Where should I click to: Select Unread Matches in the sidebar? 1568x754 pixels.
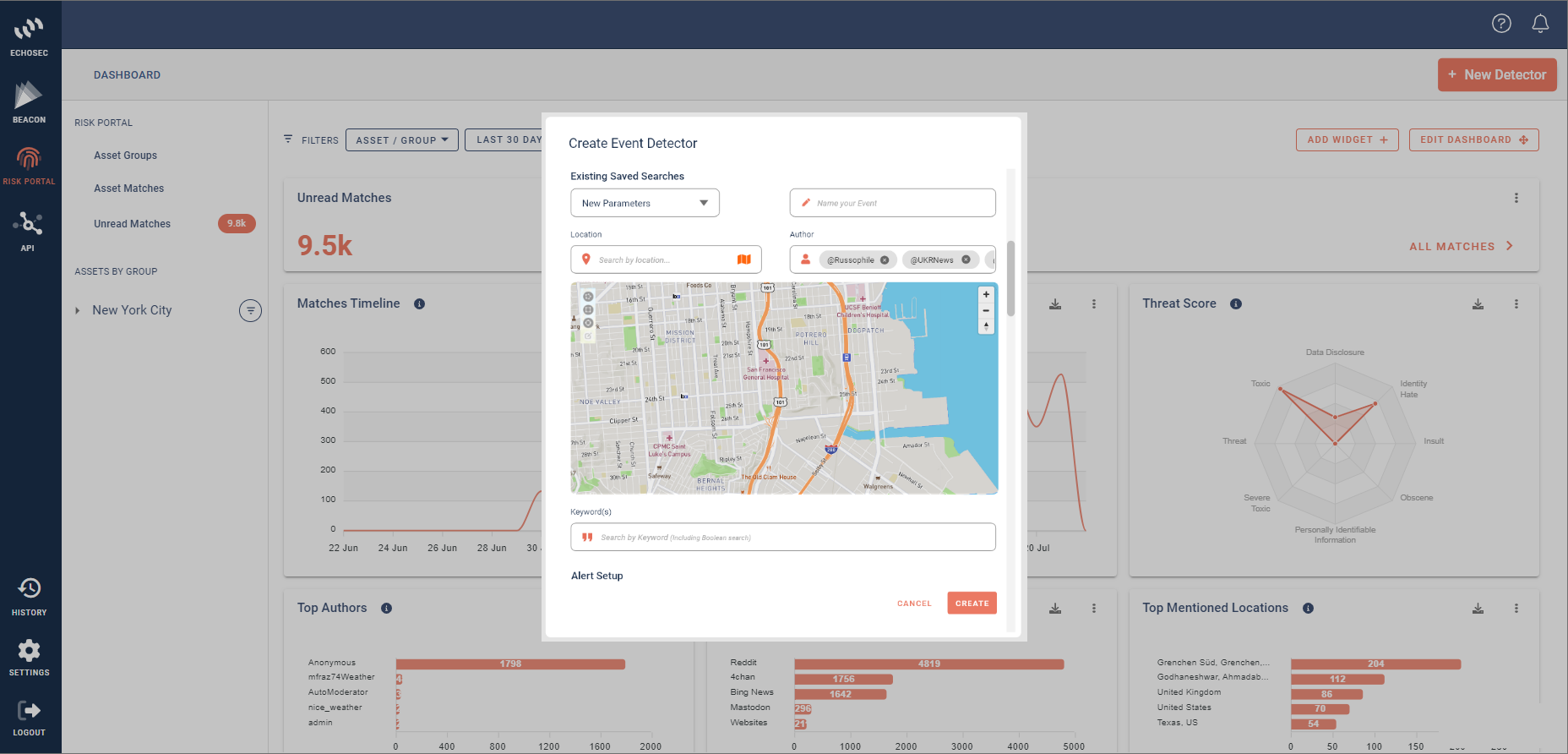click(132, 224)
